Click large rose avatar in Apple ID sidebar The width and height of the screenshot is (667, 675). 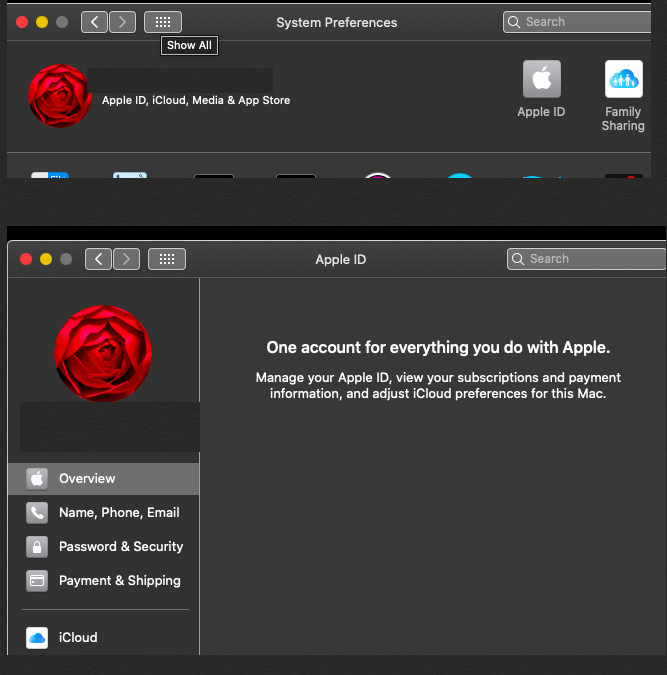pos(103,353)
